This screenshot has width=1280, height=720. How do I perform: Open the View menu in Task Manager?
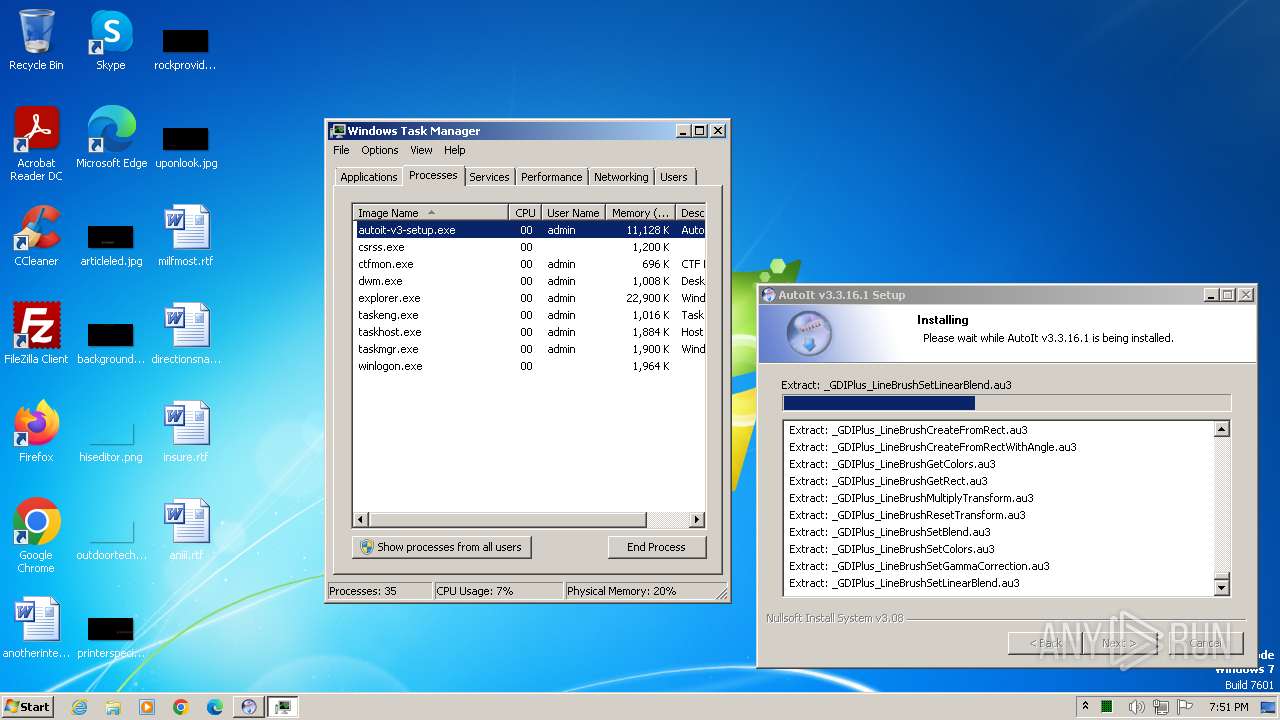421,150
